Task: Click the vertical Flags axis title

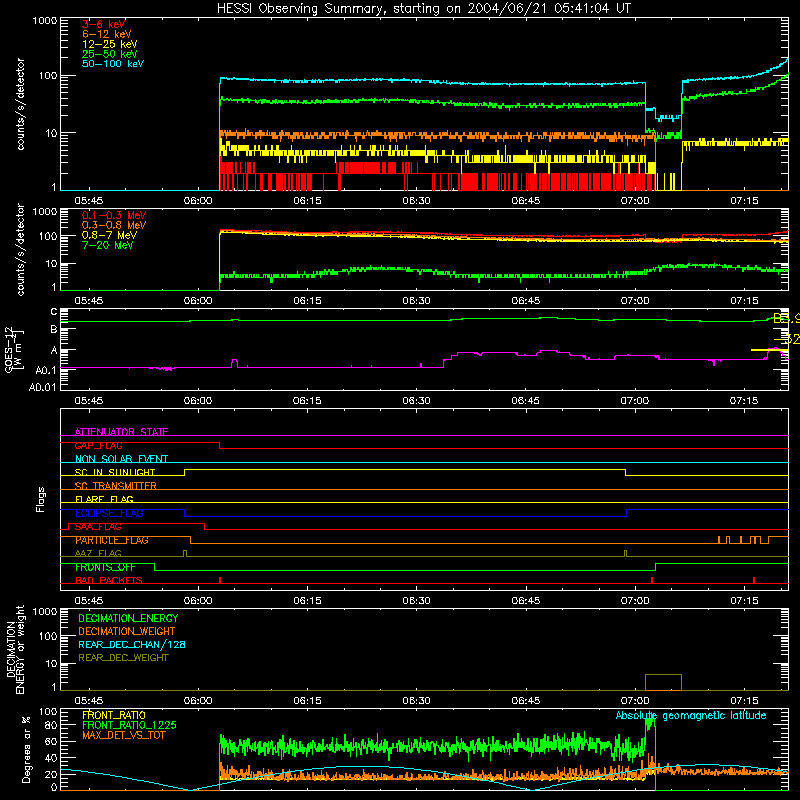Action: tap(41, 499)
